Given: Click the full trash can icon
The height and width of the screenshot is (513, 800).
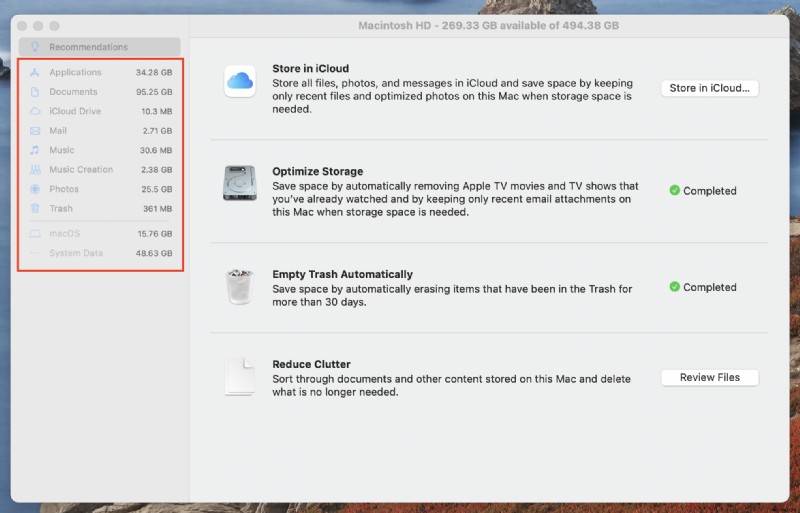Looking at the screenshot, I should point(240,286).
